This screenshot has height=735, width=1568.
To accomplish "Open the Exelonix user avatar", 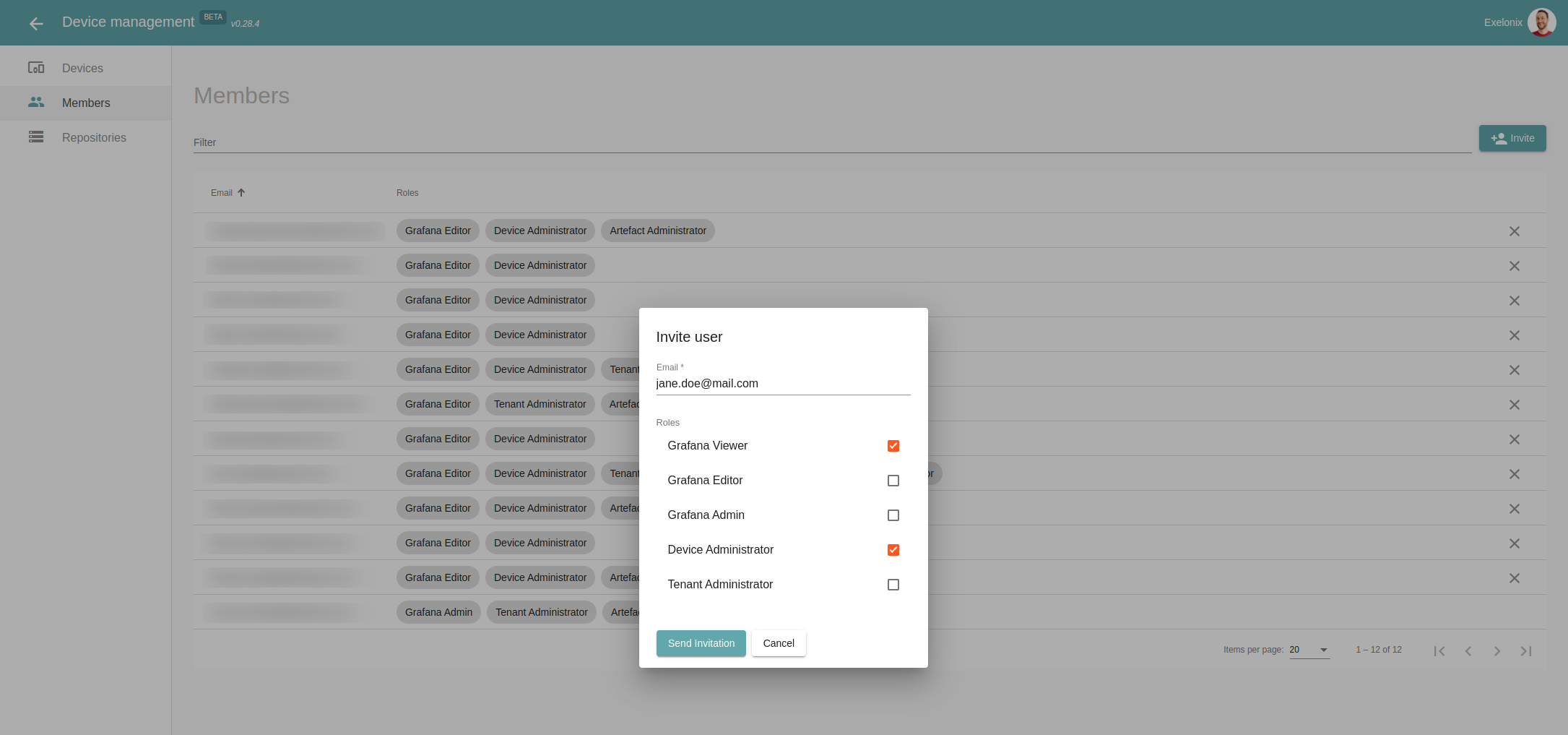I will click(1541, 22).
